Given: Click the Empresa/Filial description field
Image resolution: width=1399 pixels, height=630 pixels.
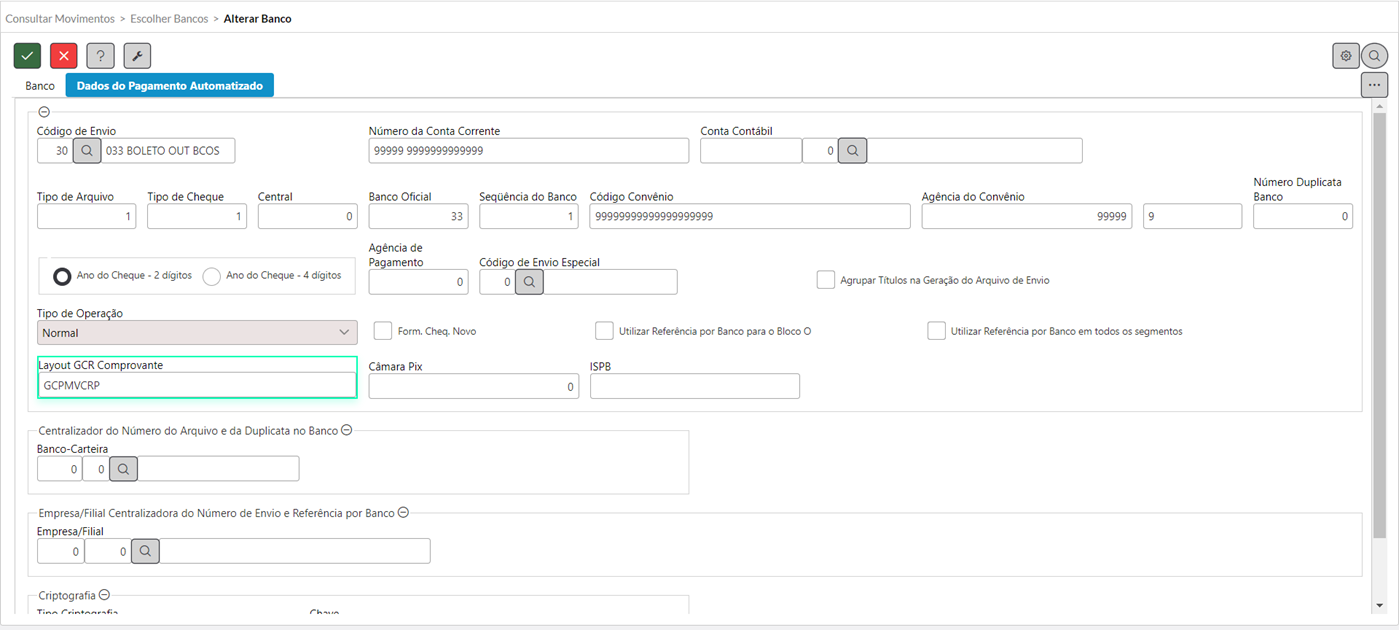Looking at the screenshot, I should [x=295, y=550].
